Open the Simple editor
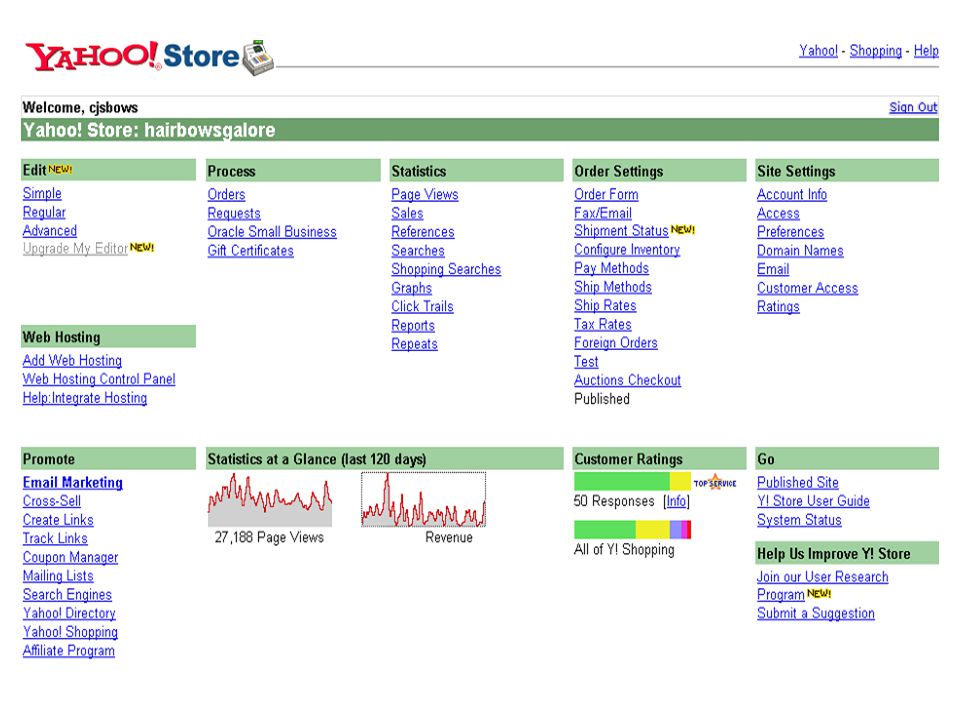The height and width of the screenshot is (720, 960). click(42, 193)
